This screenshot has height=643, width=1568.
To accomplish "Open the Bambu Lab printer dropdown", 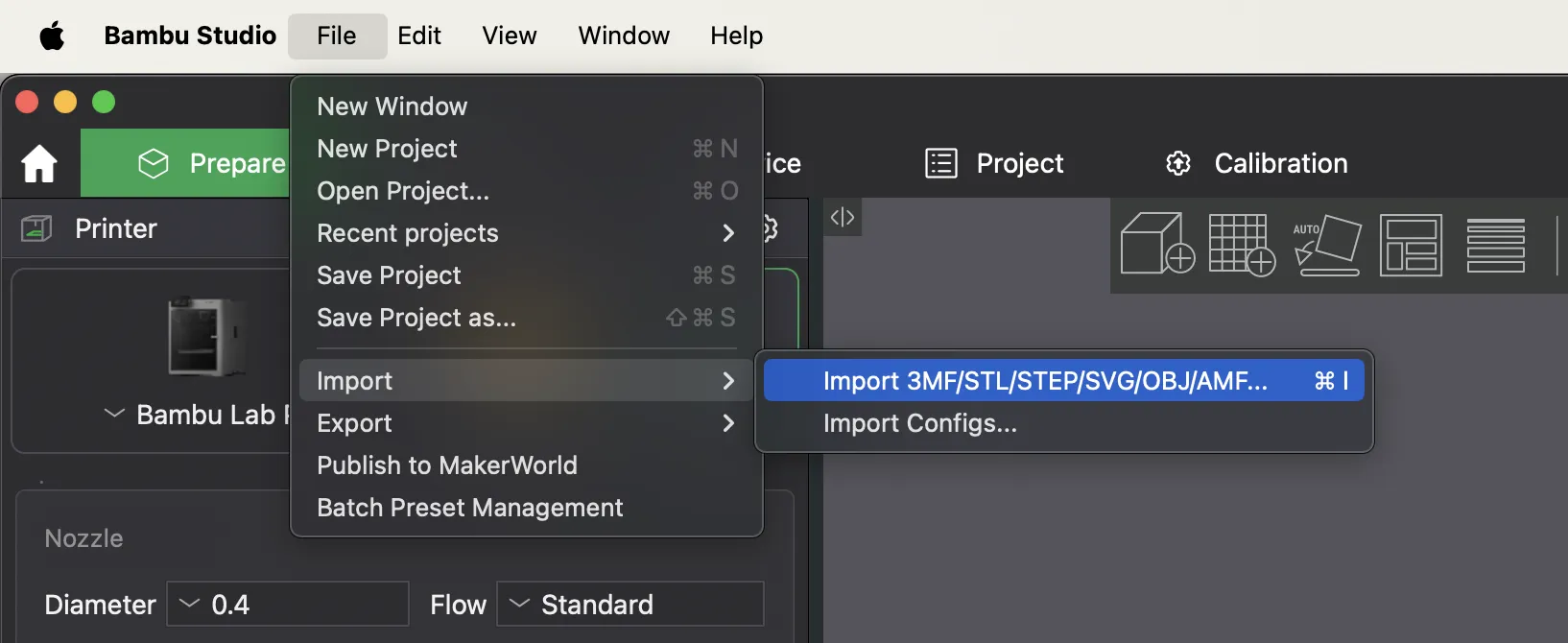I will click(114, 414).
